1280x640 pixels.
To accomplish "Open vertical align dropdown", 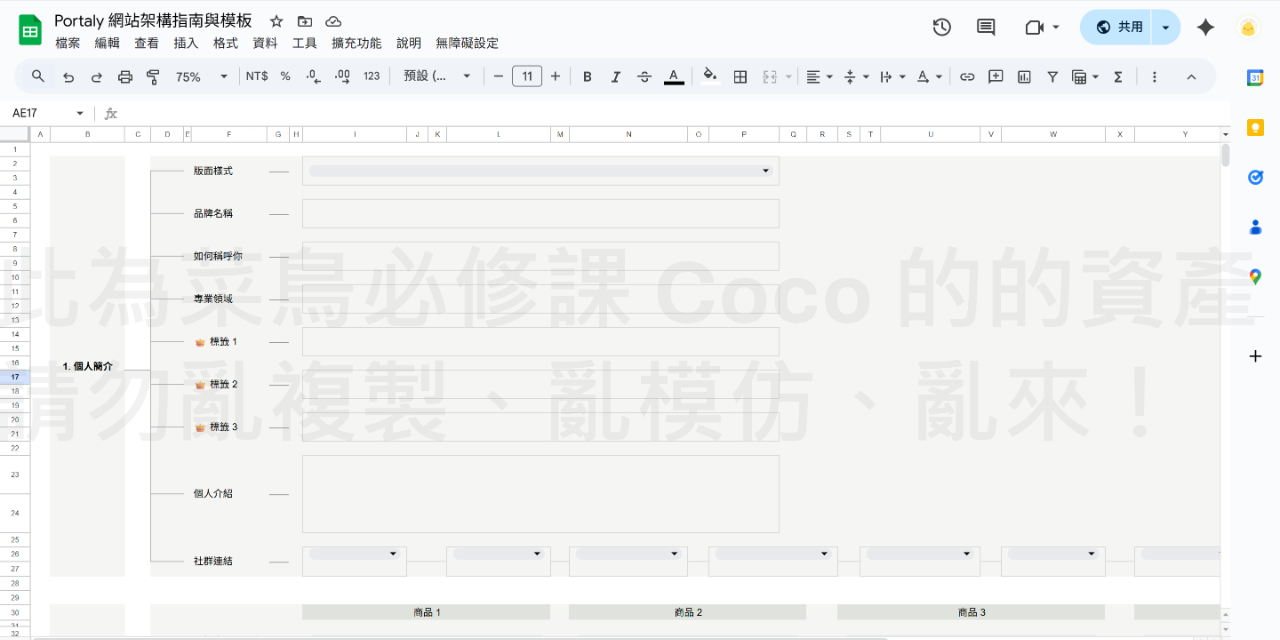I will pyautogui.click(x=856, y=76).
